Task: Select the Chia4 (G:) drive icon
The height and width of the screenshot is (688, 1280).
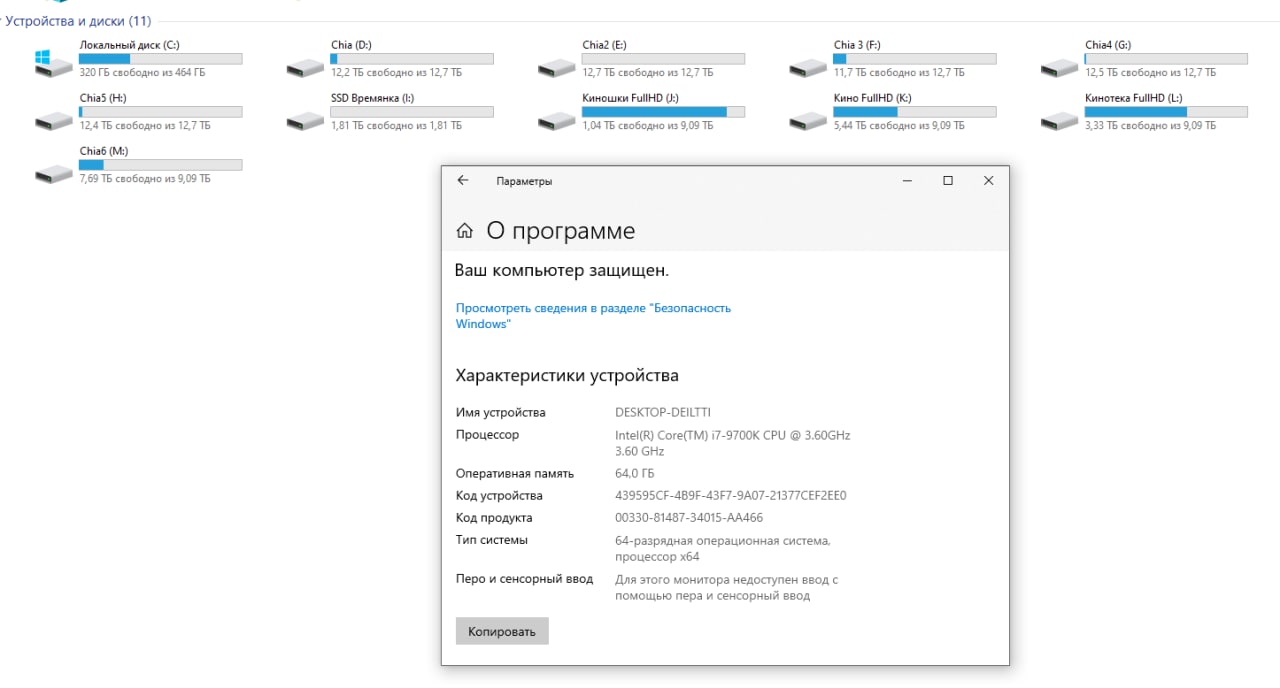Action: 1060,68
